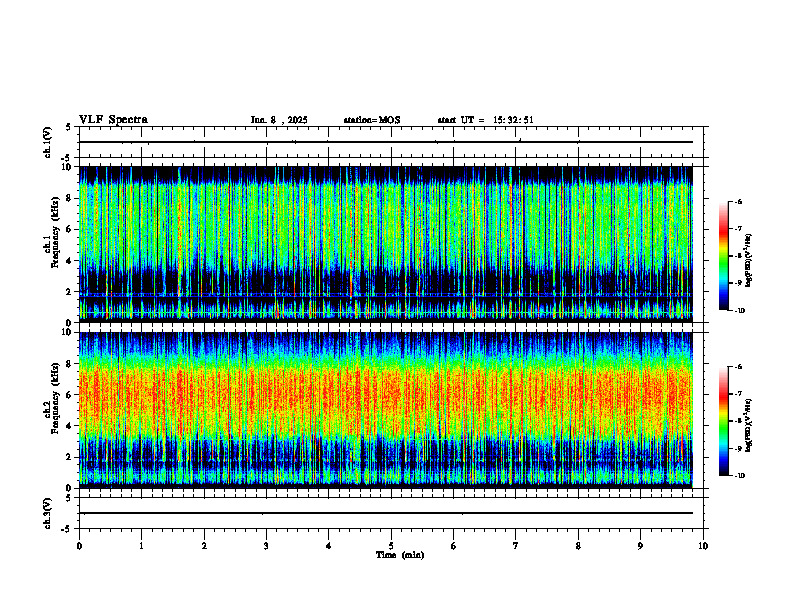Click time axis tick label "6"

[x=453, y=546]
